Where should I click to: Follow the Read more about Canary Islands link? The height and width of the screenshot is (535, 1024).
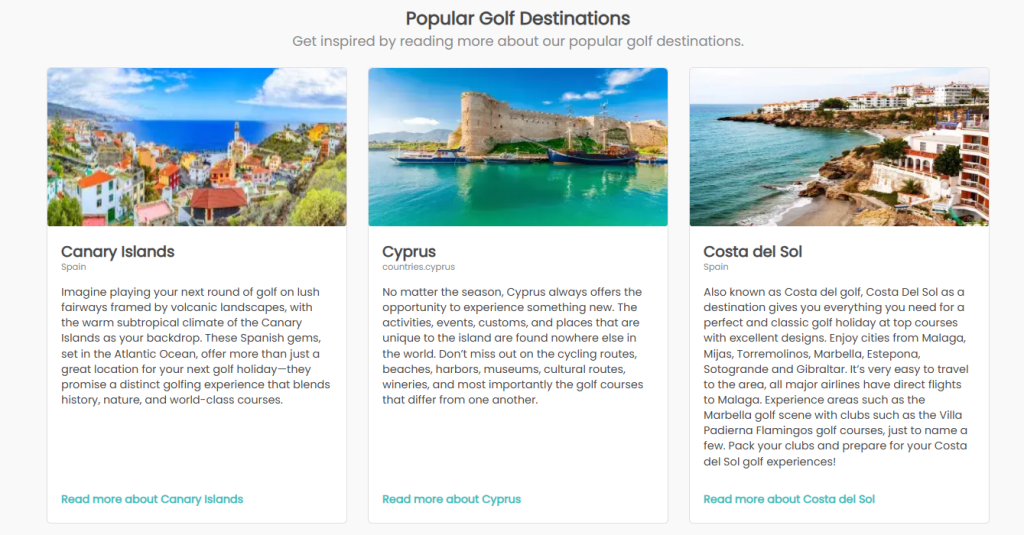click(x=152, y=499)
